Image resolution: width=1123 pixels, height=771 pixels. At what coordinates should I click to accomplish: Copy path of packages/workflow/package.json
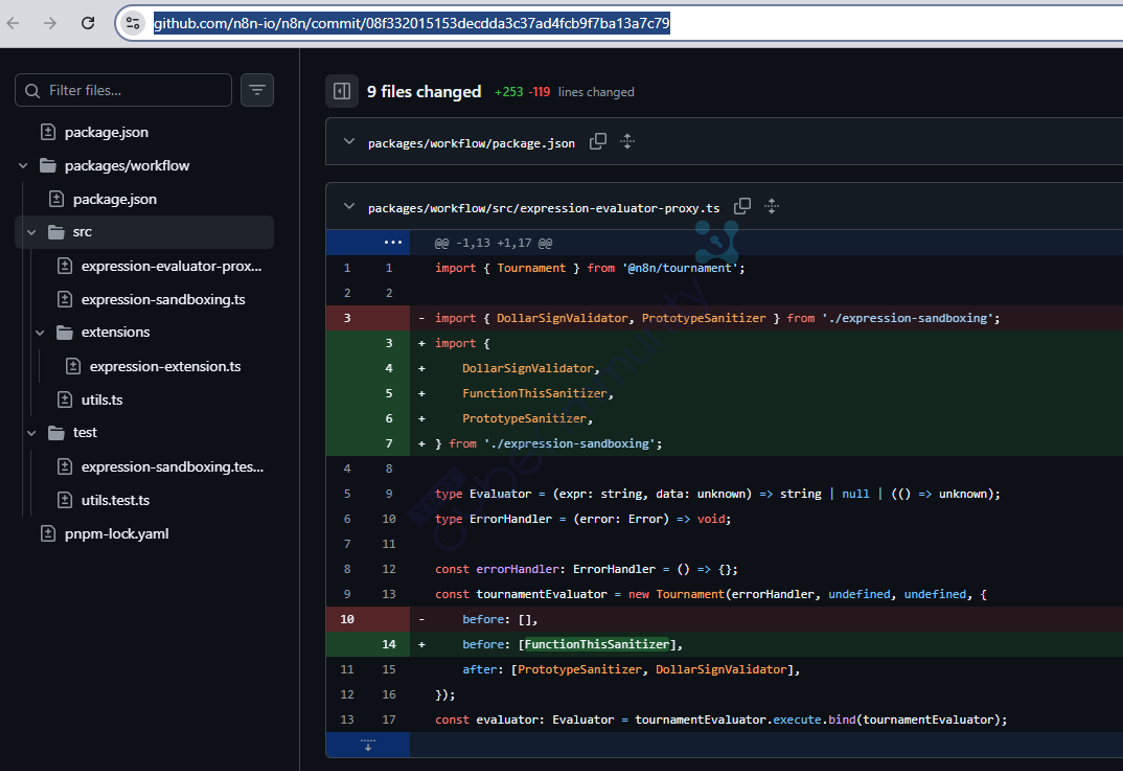598,142
